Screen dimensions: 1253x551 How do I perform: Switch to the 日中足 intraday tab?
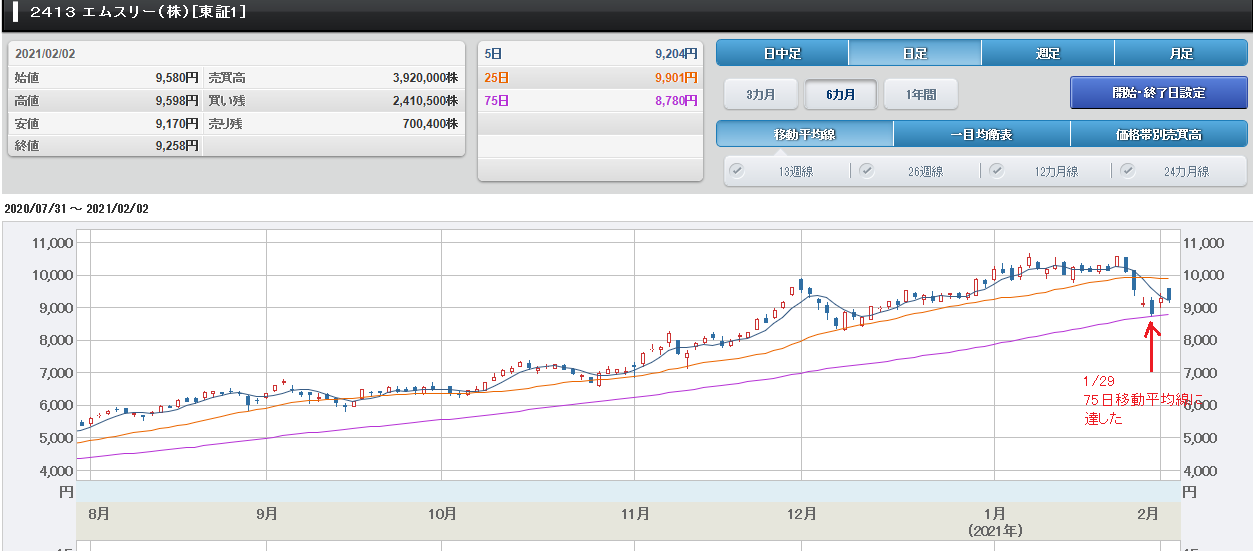(x=782, y=53)
